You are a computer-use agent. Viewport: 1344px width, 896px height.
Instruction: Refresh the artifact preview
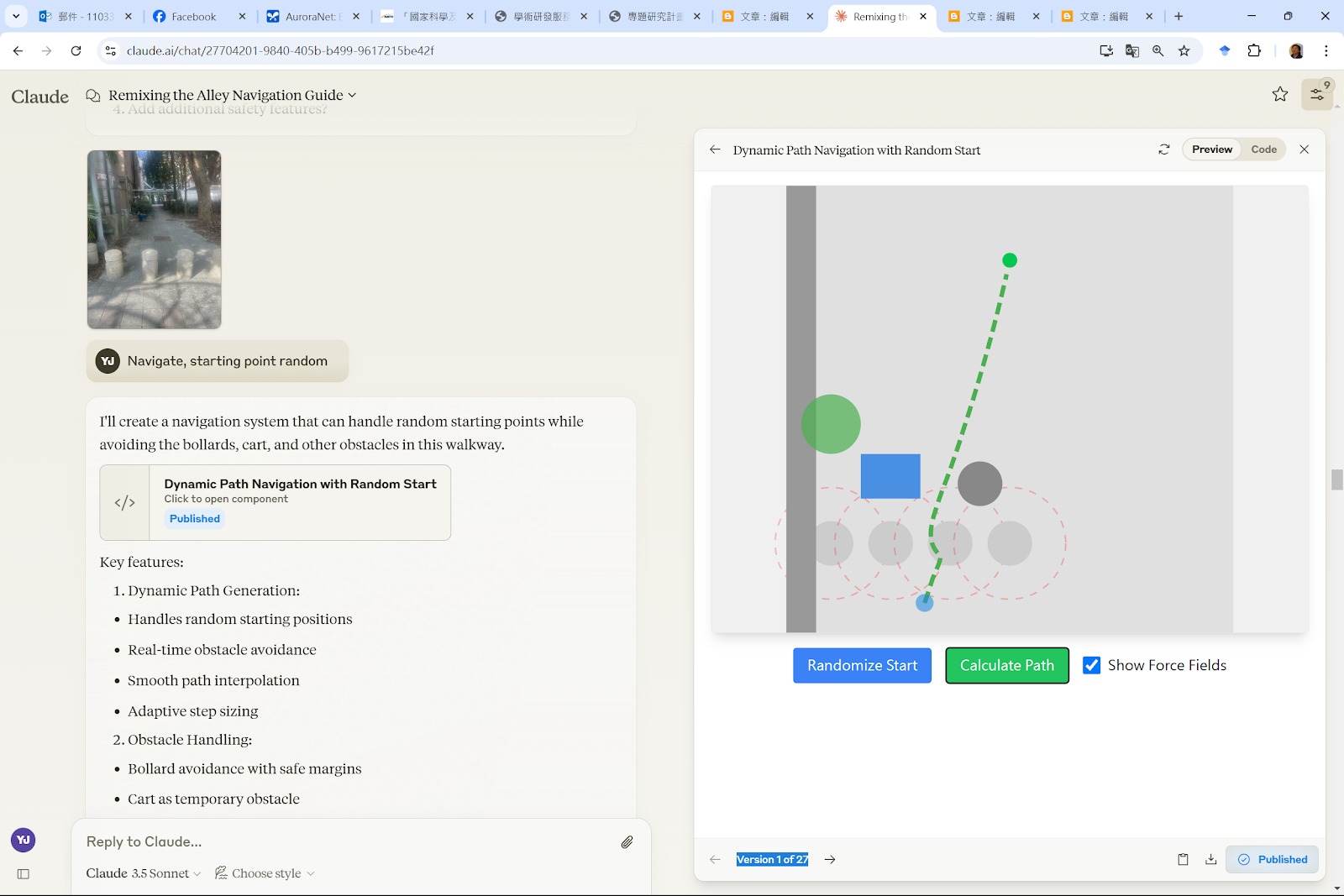point(1163,149)
